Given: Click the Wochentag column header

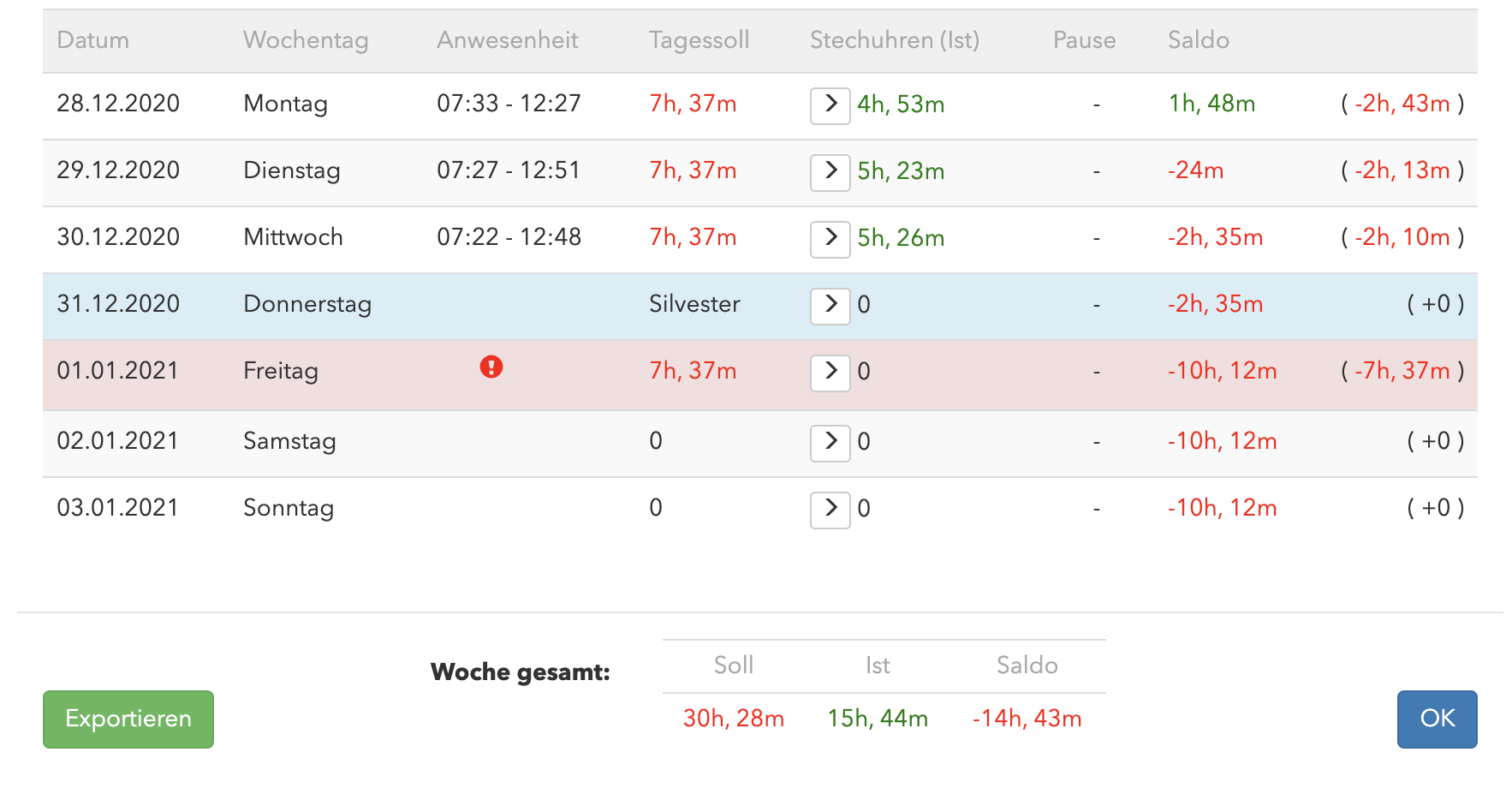Looking at the screenshot, I should pos(306,40).
